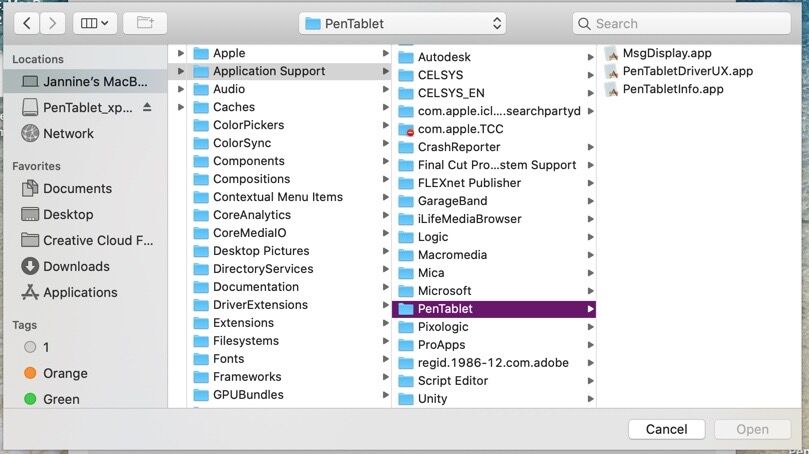809x454 pixels.
Task: Open the column view options button
Action: [95, 23]
